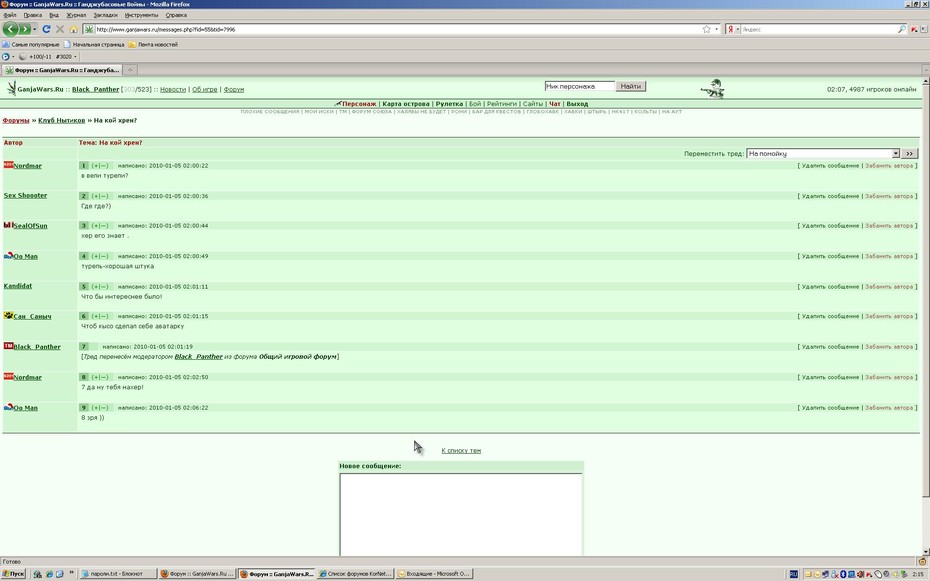Open the Форумы breadcrumb link
930x581 pixels.
tap(16, 120)
